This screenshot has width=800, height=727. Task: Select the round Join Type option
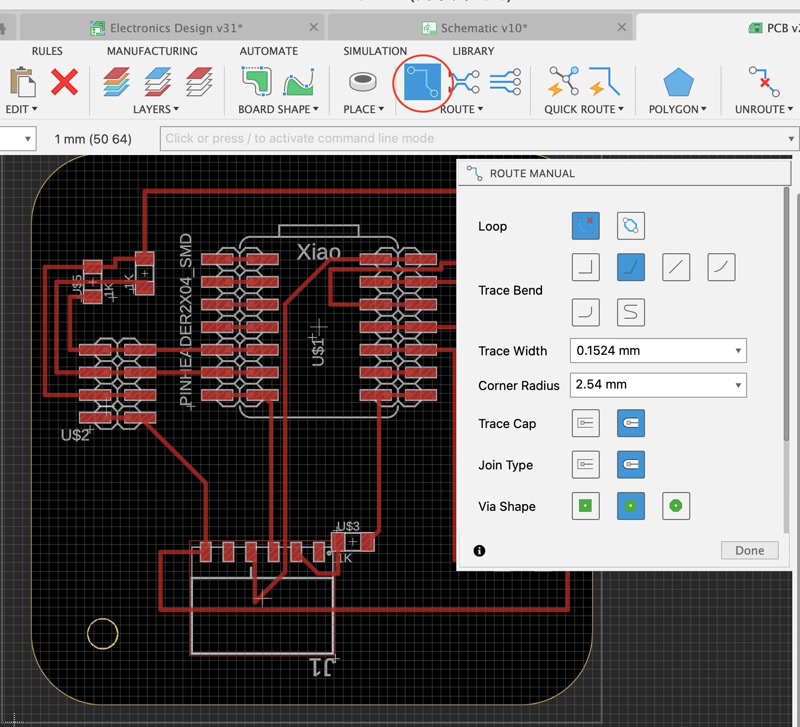tap(631, 464)
